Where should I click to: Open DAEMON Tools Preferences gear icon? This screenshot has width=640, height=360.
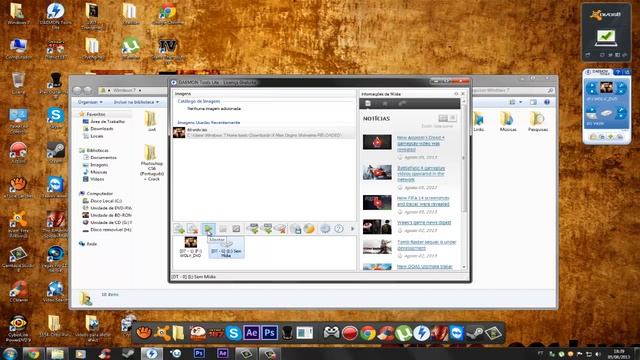click(325, 229)
